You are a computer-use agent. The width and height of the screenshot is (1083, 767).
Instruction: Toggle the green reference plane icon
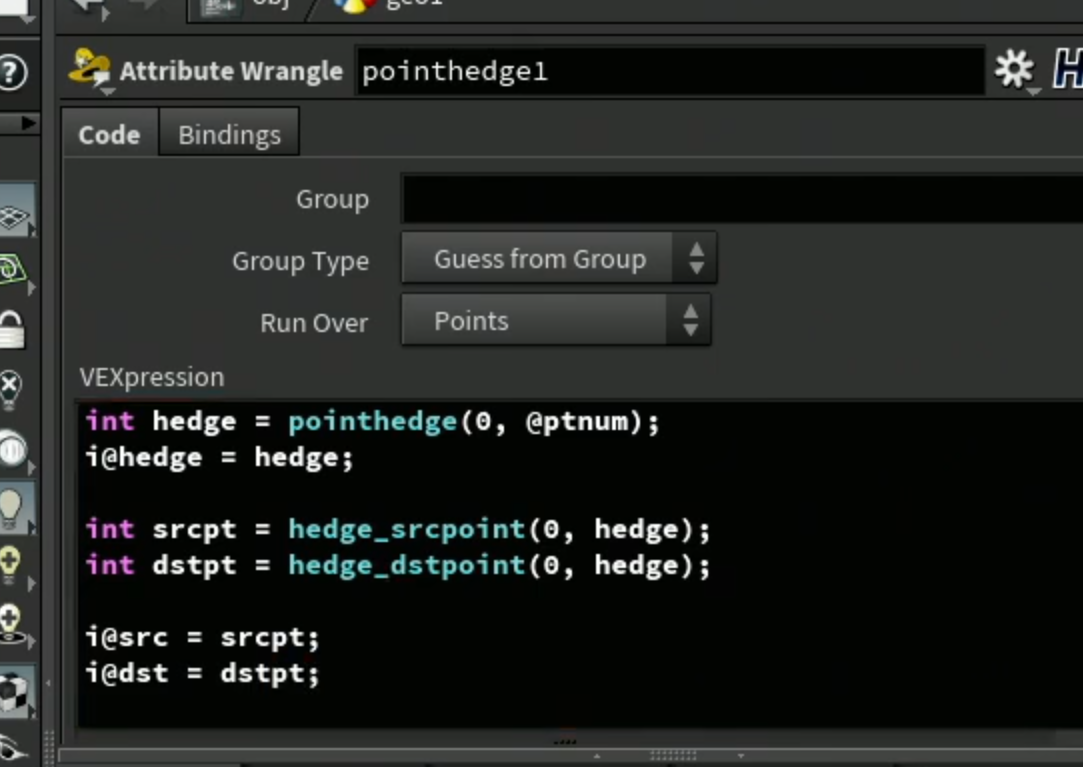click(x=14, y=269)
